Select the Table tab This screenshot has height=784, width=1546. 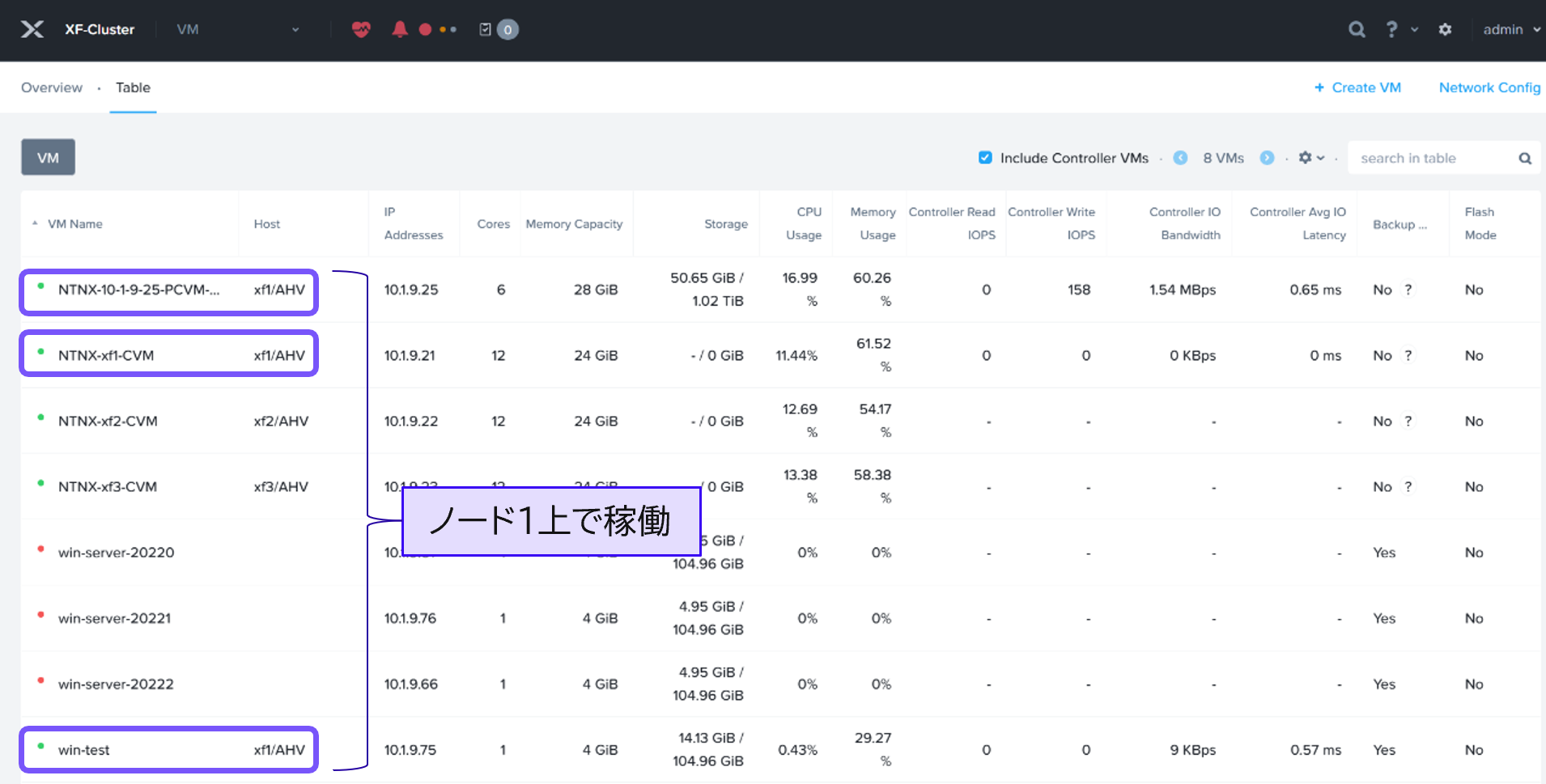pyautogui.click(x=133, y=87)
